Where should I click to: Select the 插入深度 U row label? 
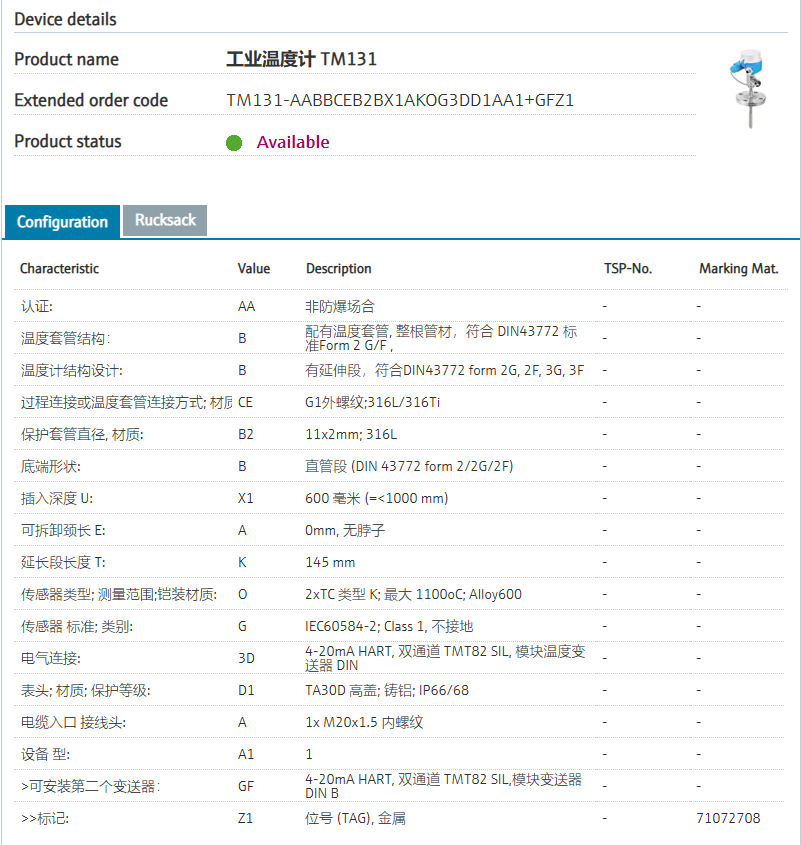[x=58, y=498]
